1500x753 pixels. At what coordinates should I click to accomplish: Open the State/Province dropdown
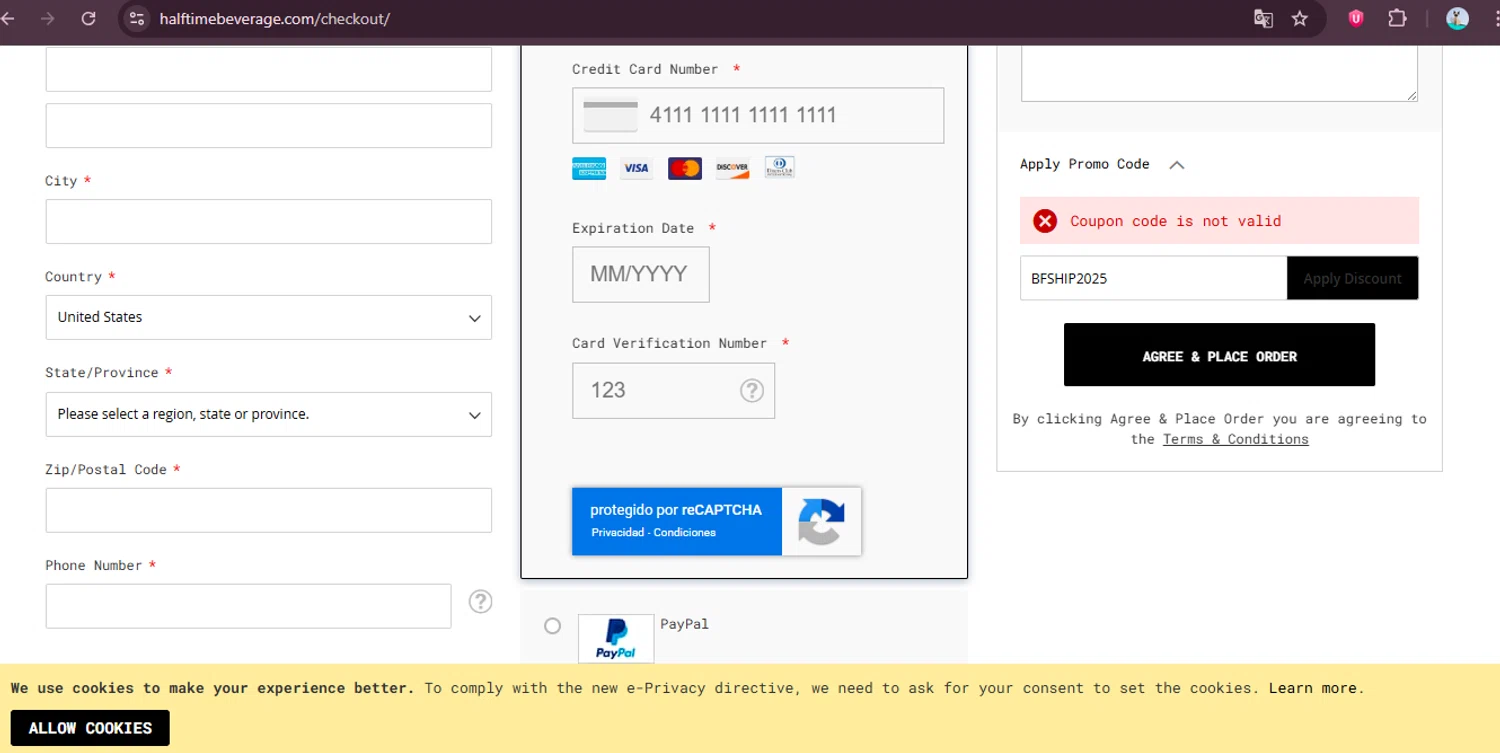[x=268, y=414]
